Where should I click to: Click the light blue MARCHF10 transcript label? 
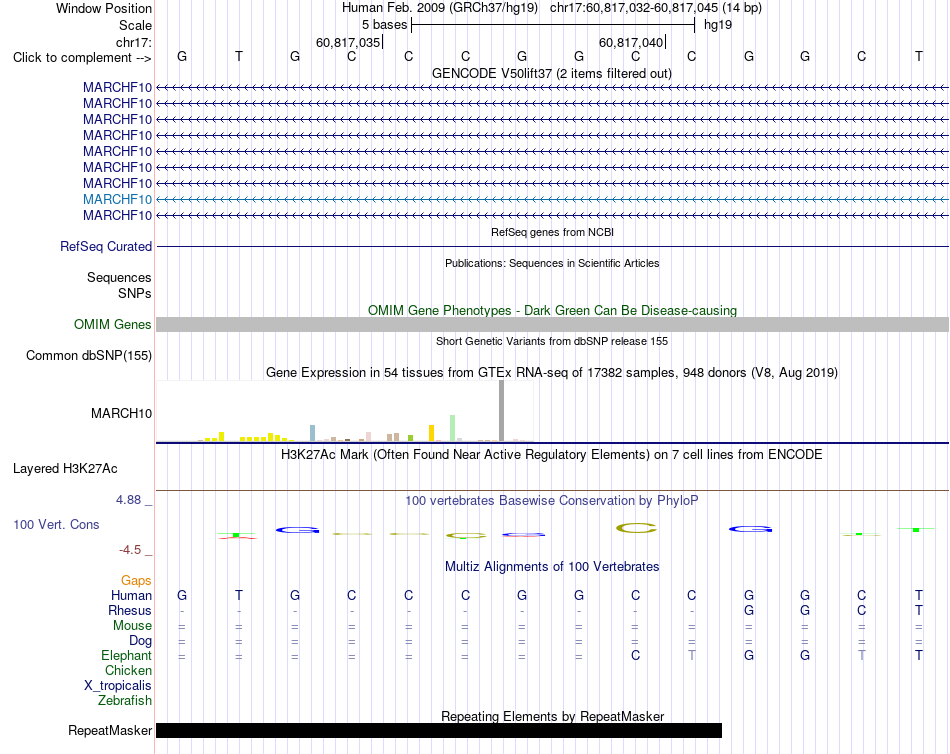[118, 199]
